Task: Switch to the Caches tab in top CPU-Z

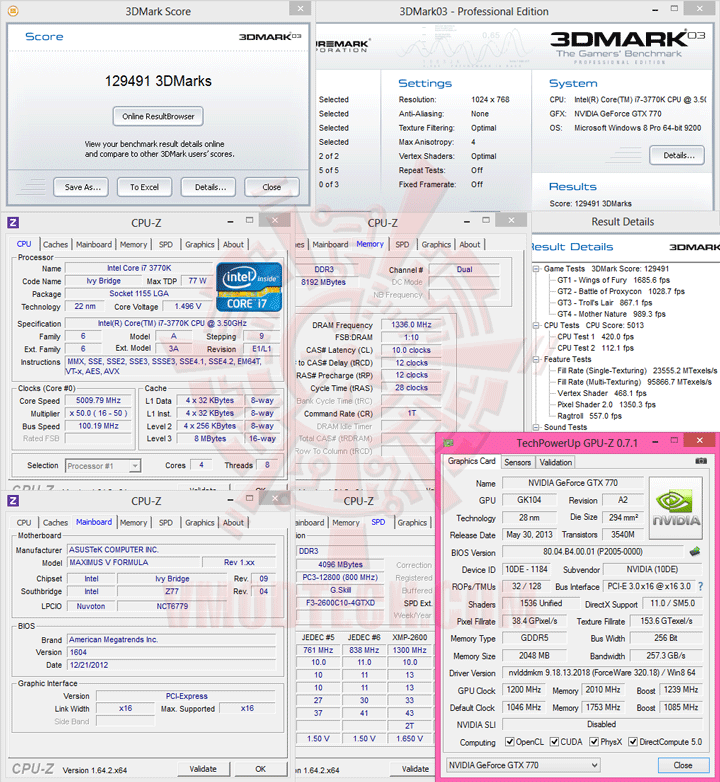Action: (55, 244)
